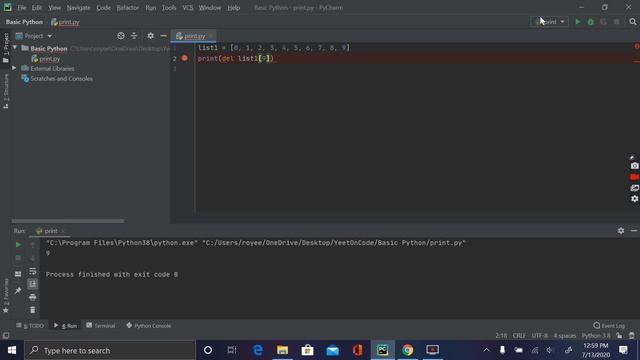Open the Terminal tool window

(x=100, y=326)
